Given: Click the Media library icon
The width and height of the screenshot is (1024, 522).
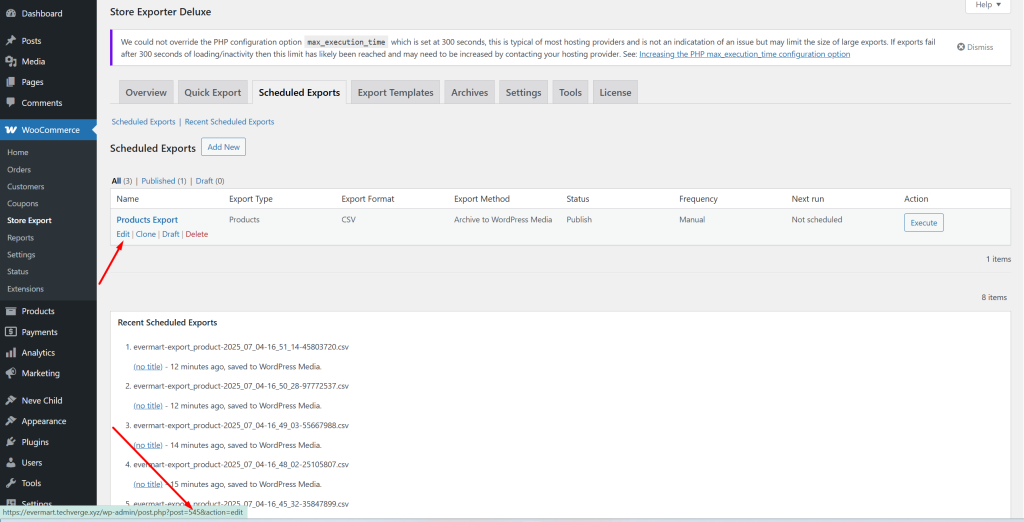Looking at the screenshot, I should click(x=10, y=61).
